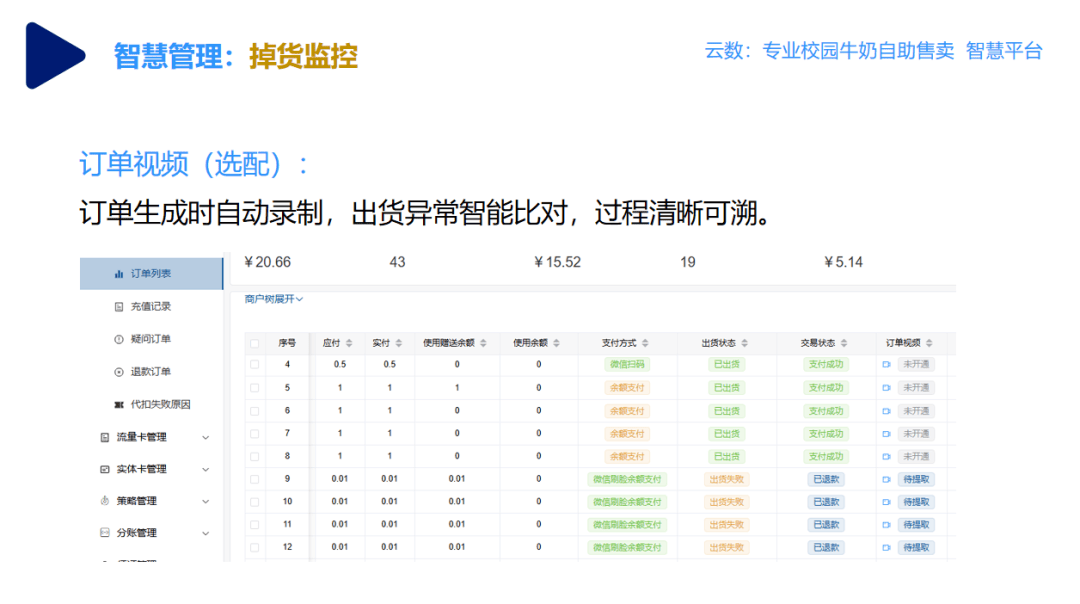Expand the 策略管理 sidebar section
The width and height of the screenshot is (1080, 604).
[206, 501]
